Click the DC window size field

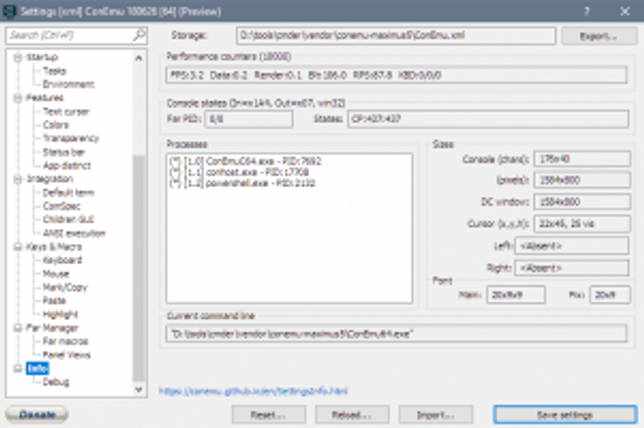click(582, 202)
